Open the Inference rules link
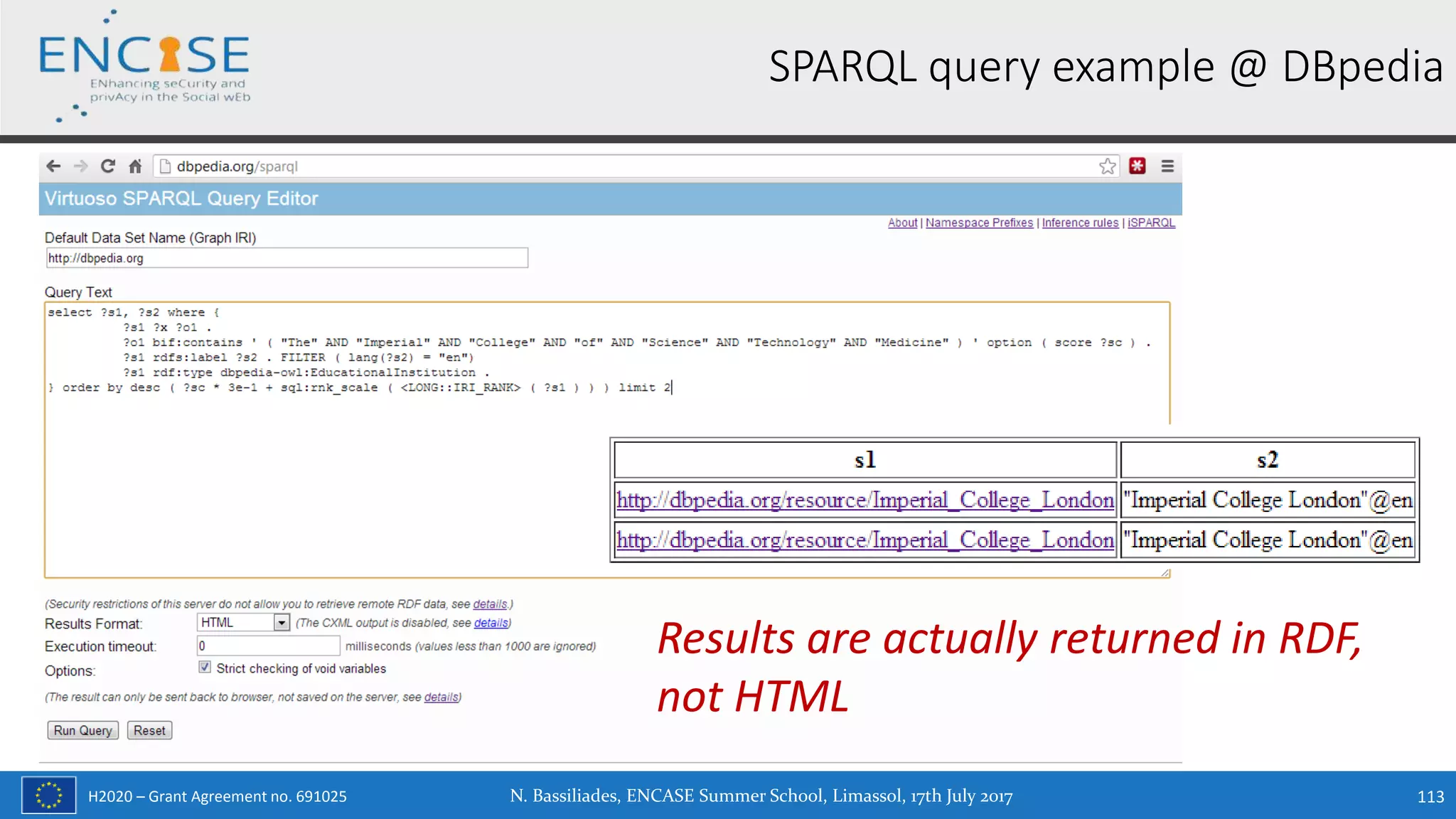This screenshot has width=1456, height=819. pyautogui.click(x=1080, y=223)
